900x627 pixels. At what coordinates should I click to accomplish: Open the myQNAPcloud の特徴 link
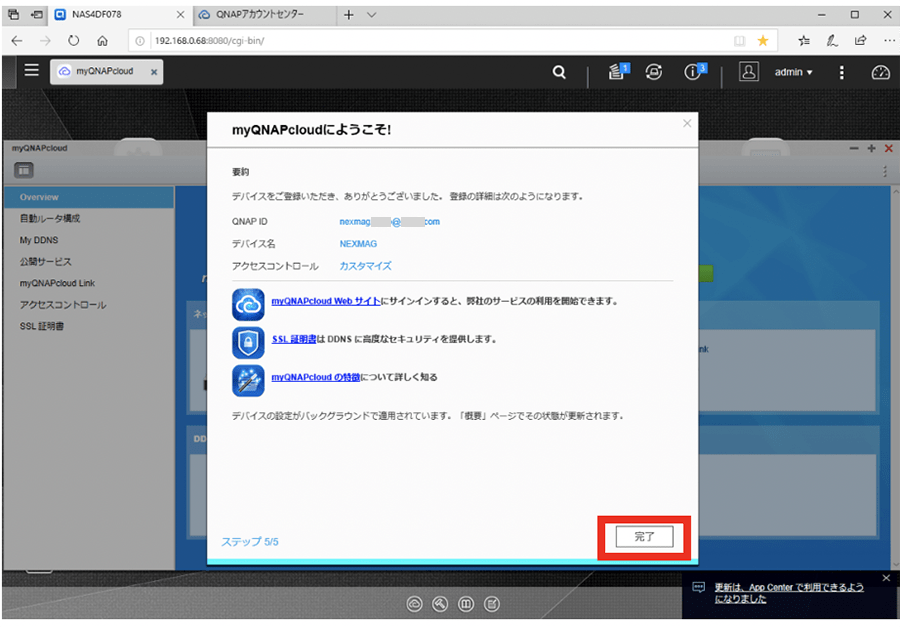[x=316, y=377]
